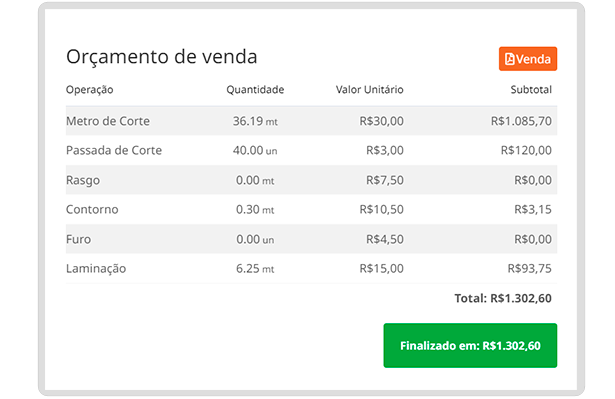Click the R$30,00 unit value
The height and width of the screenshot is (399, 615).
pyautogui.click(x=381, y=121)
